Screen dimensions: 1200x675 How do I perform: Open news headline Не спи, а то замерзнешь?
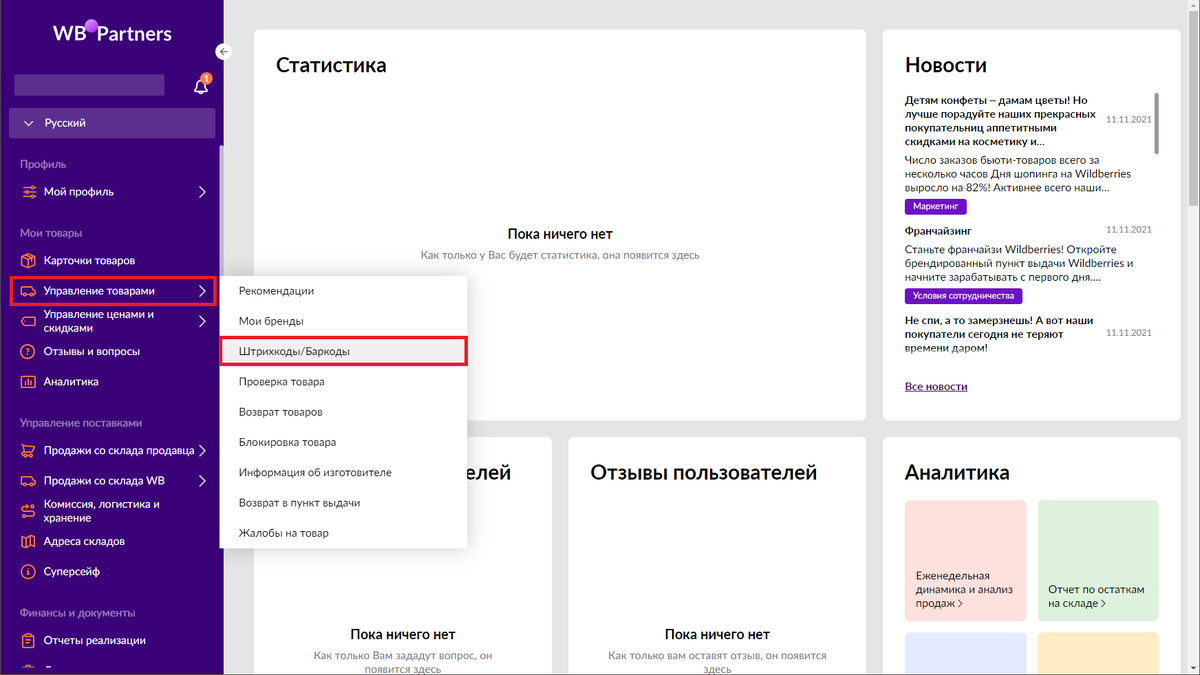[x=1000, y=334]
